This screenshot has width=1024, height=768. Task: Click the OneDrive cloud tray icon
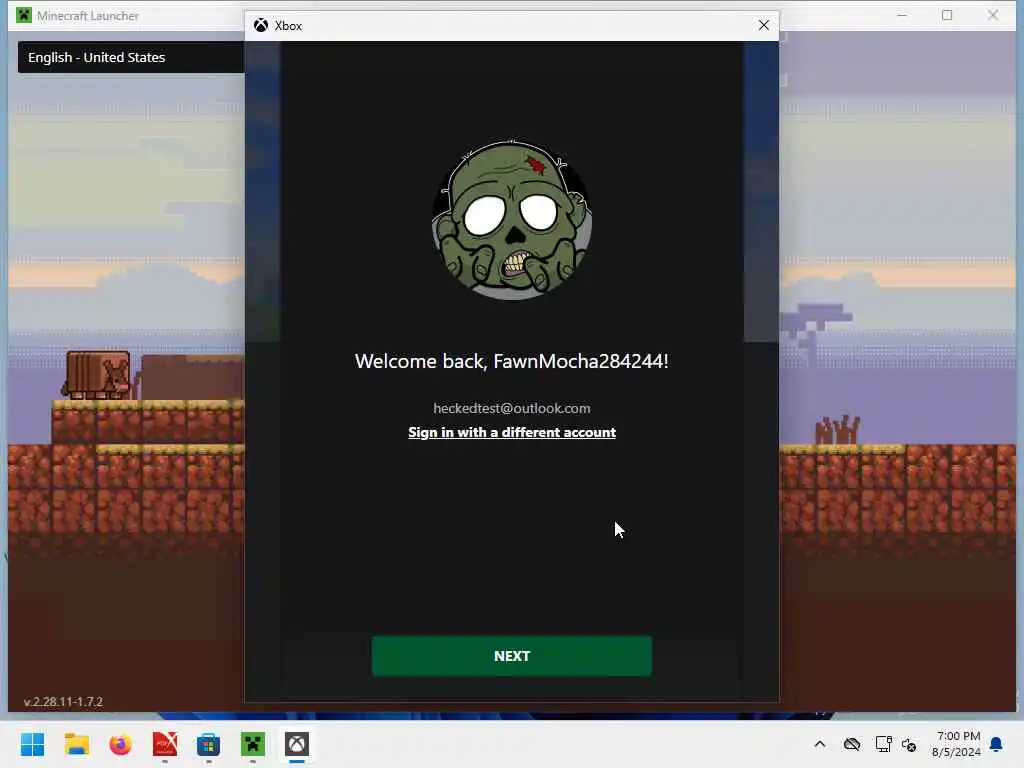(852, 744)
